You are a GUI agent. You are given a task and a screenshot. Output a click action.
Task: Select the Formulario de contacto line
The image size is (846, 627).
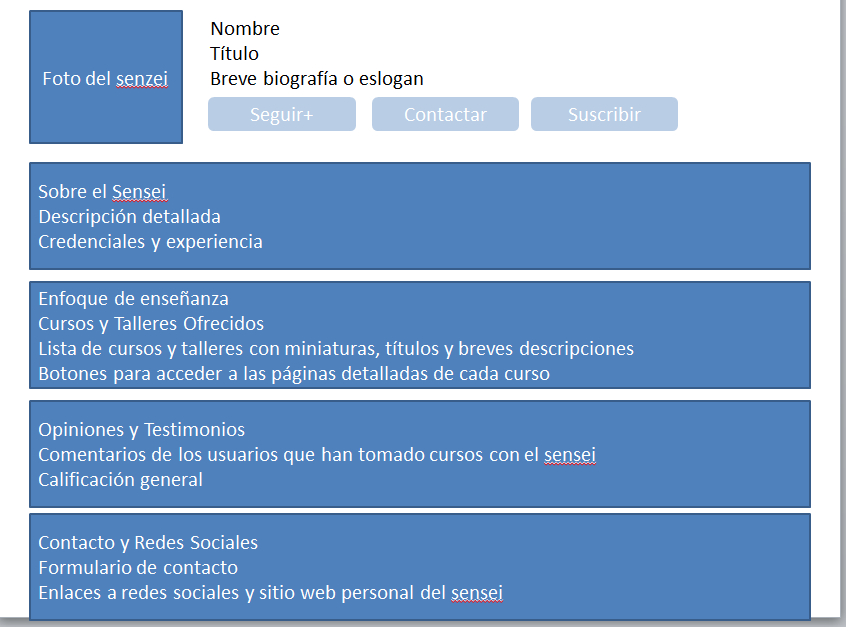138,568
